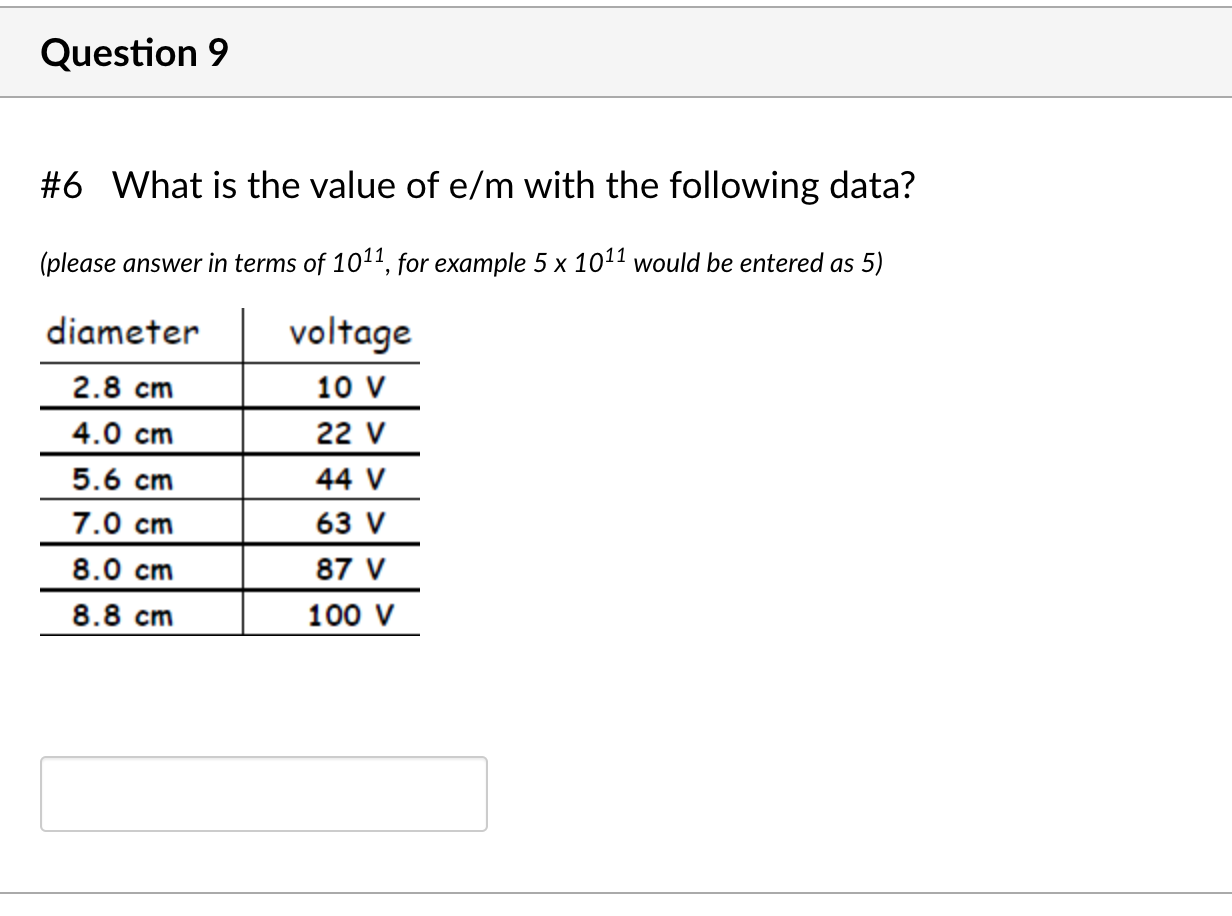Screen dimensions: 1232x916
Task: Click the 10 V table cell
Action: pyautogui.click(x=349, y=387)
